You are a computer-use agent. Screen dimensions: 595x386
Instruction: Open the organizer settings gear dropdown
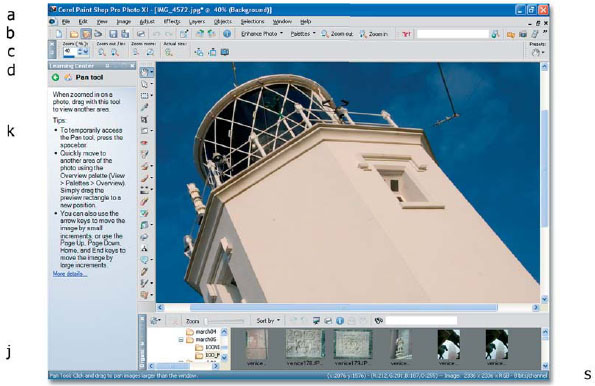(156, 321)
